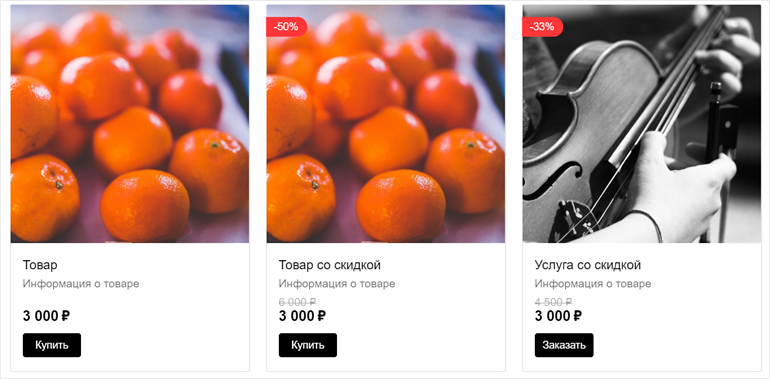Click the crossed-out 6 000 ₽ price
The height and width of the screenshot is (379, 770).
pyautogui.click(x=297, y=301)
